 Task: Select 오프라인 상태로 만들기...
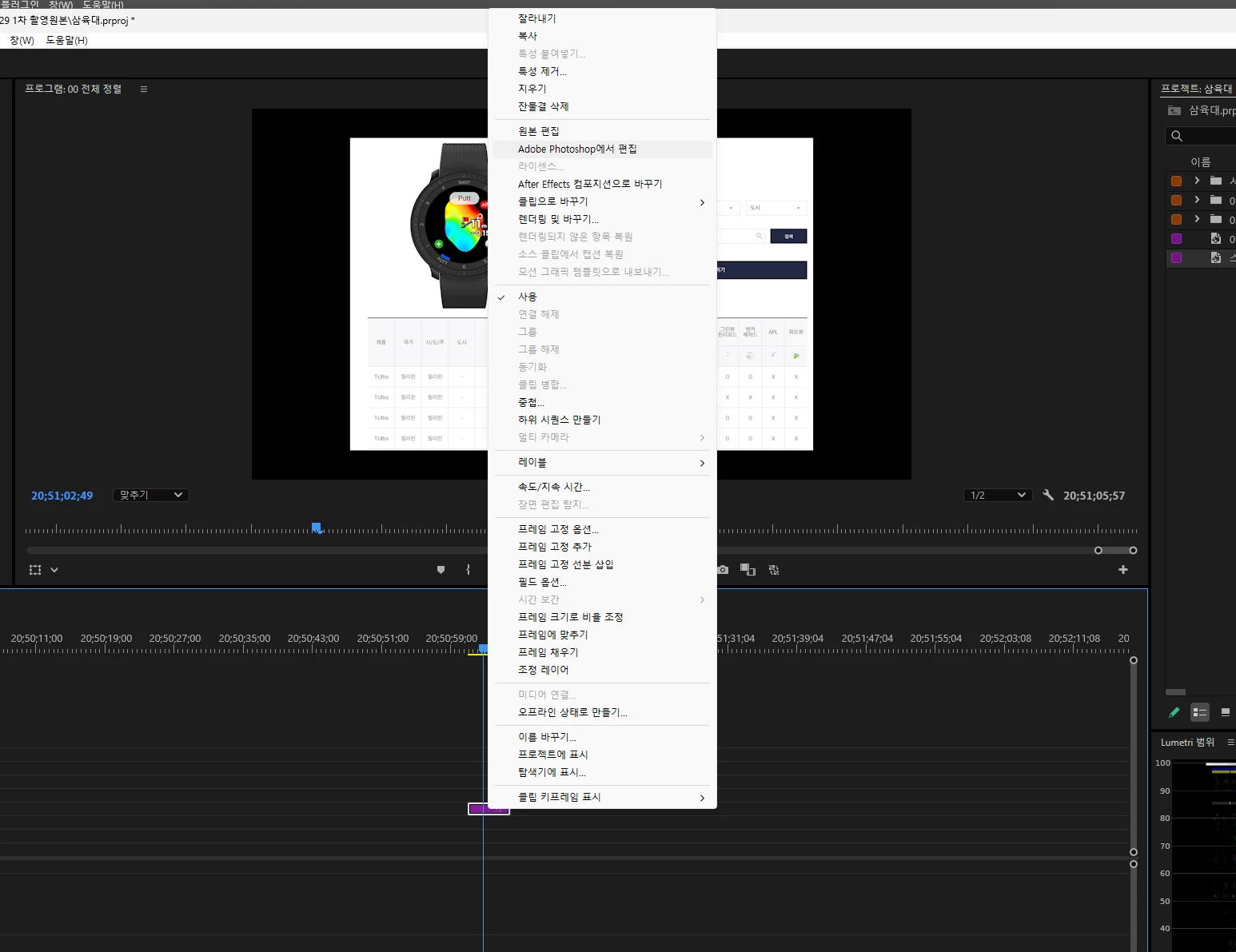click(602, 712)
